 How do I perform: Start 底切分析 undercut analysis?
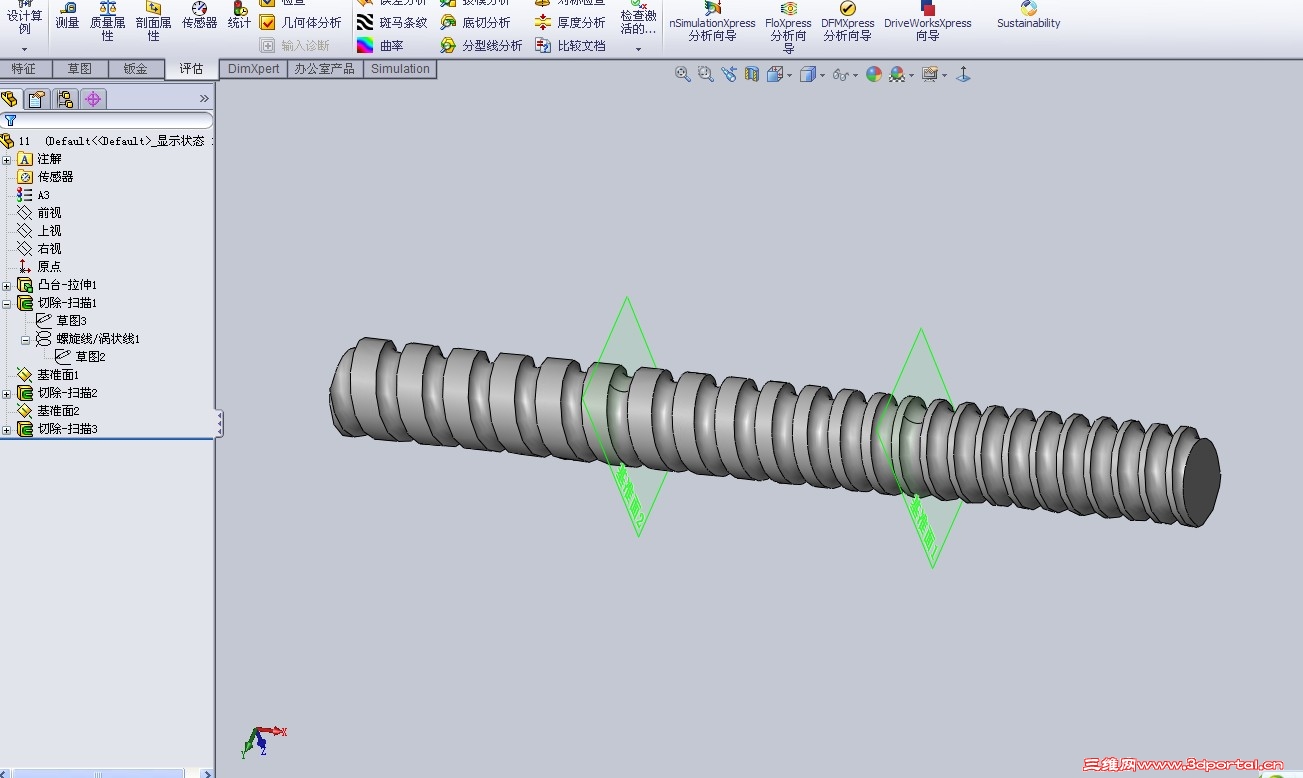(x=475, y=22)
